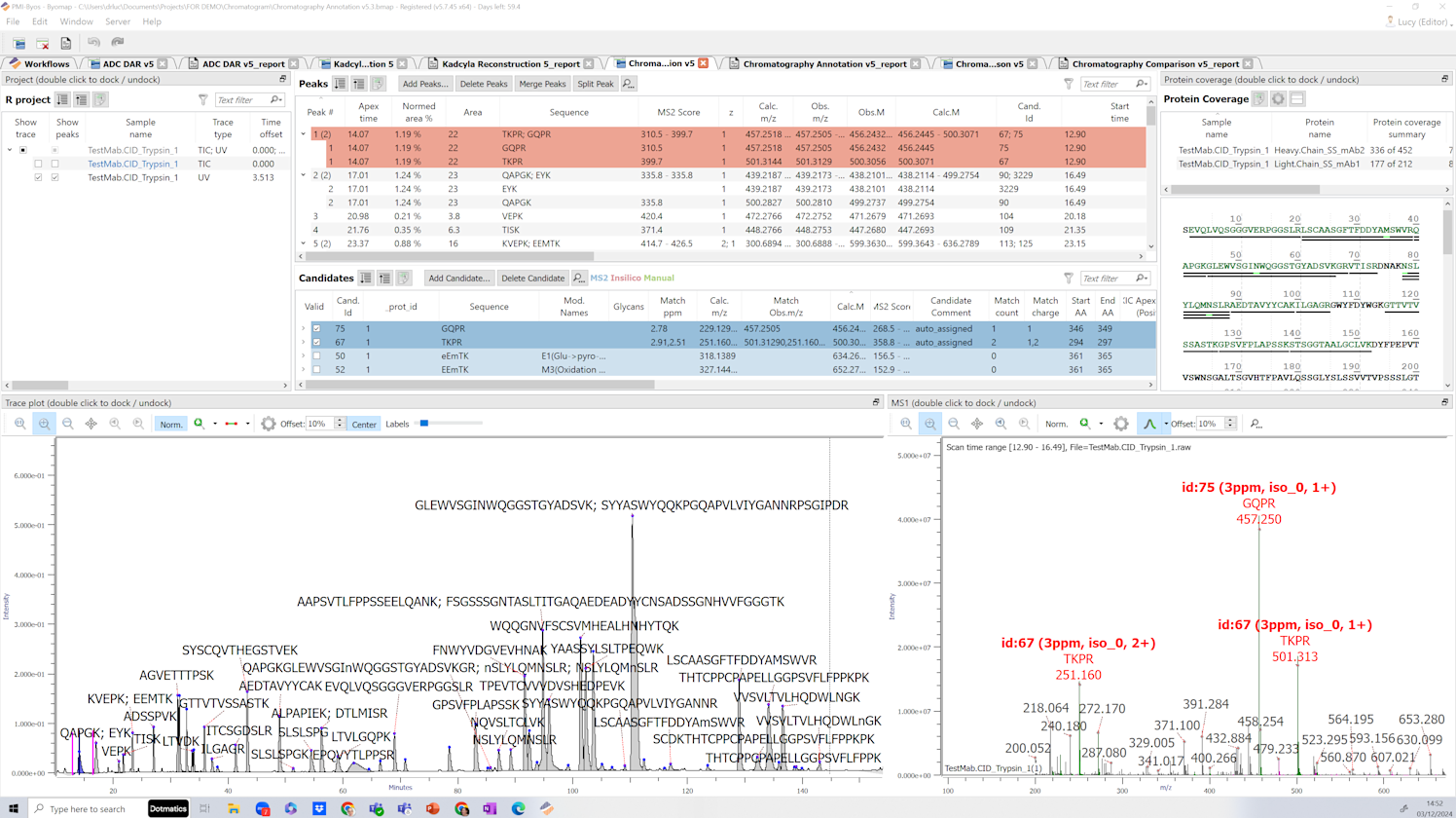
Task: Uncheck the Valid checkbox for candidate 75
Action: (316, 329)
